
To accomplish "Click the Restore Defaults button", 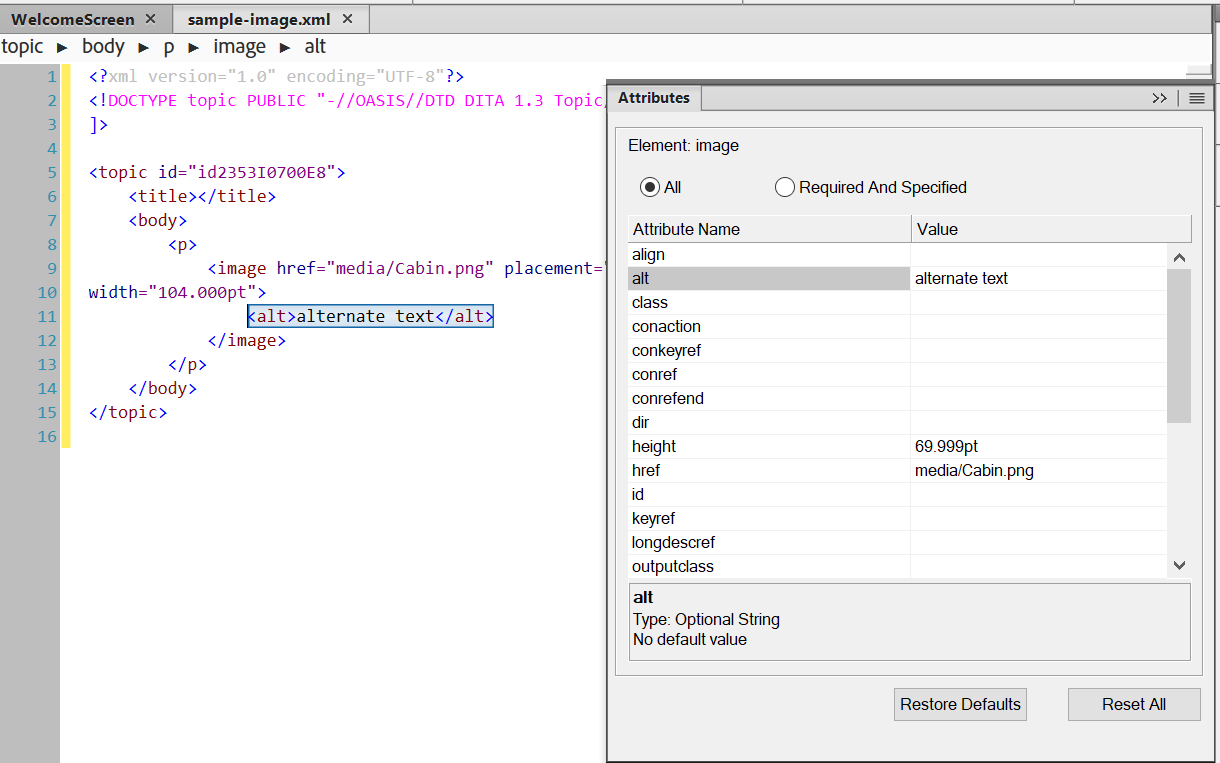I will (960, 704).
